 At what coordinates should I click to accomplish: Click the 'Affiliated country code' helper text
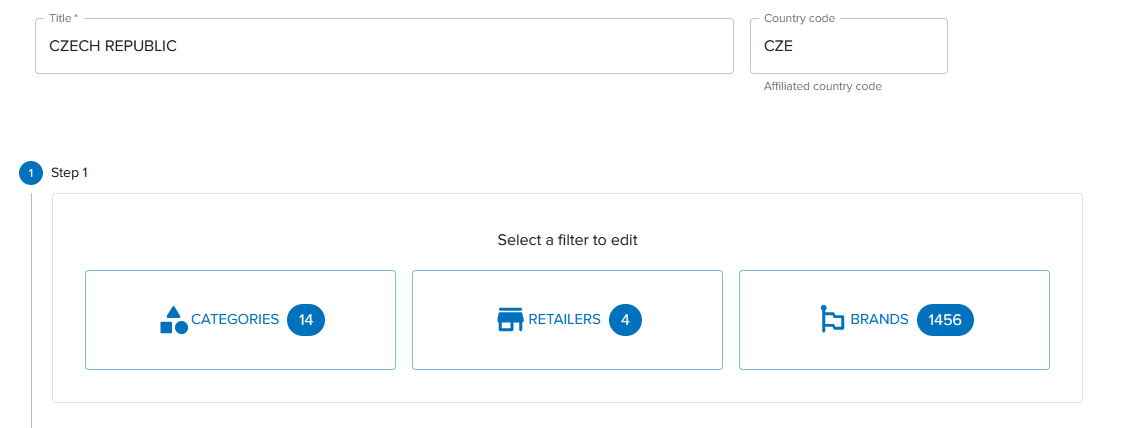pos(822,87)
